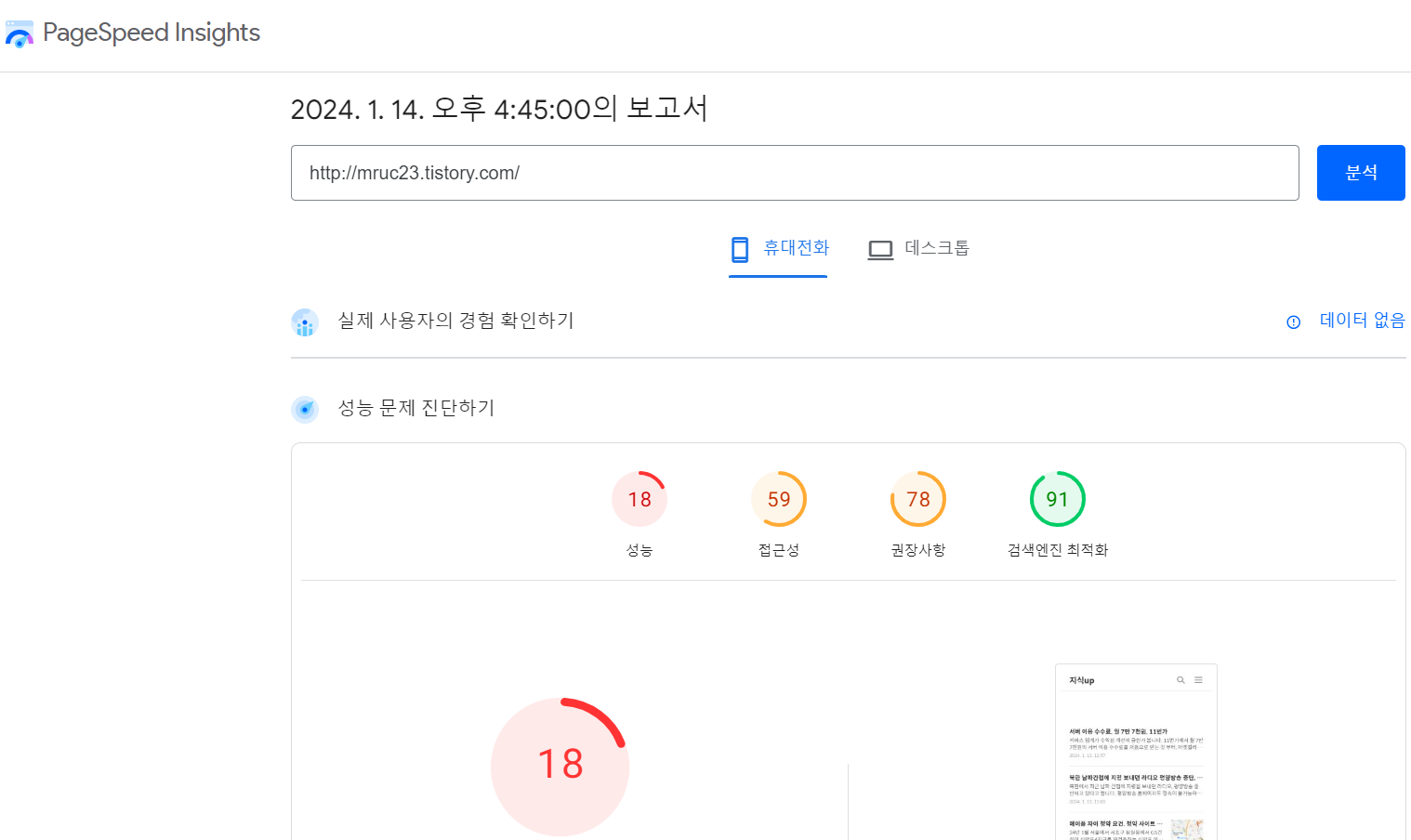The image size is (1411, 840).
Task: Click the 권장사항 gauge showing 78
Action: point(917,498)
